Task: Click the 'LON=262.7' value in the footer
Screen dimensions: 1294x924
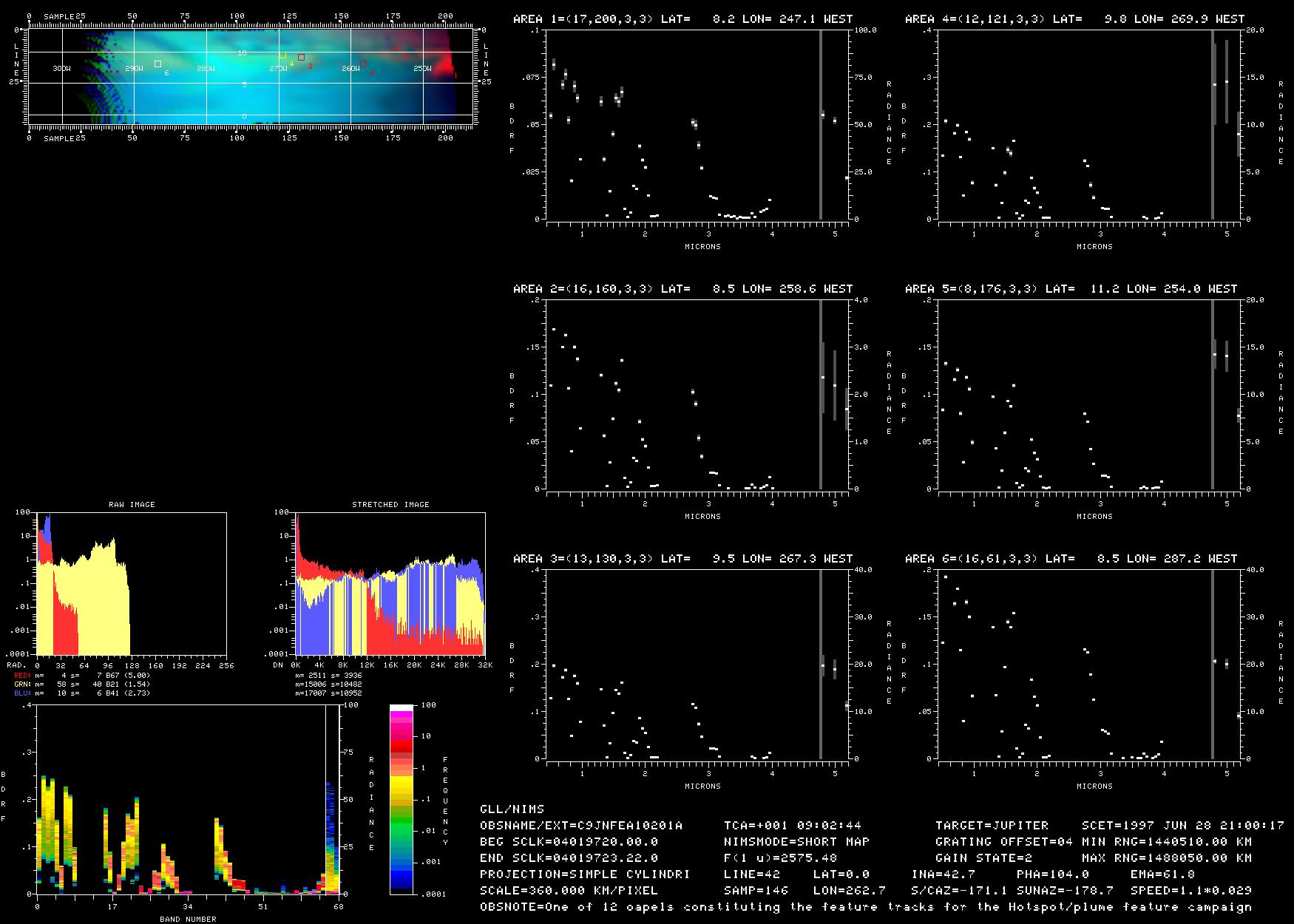Action: click(x=849, y=890)
